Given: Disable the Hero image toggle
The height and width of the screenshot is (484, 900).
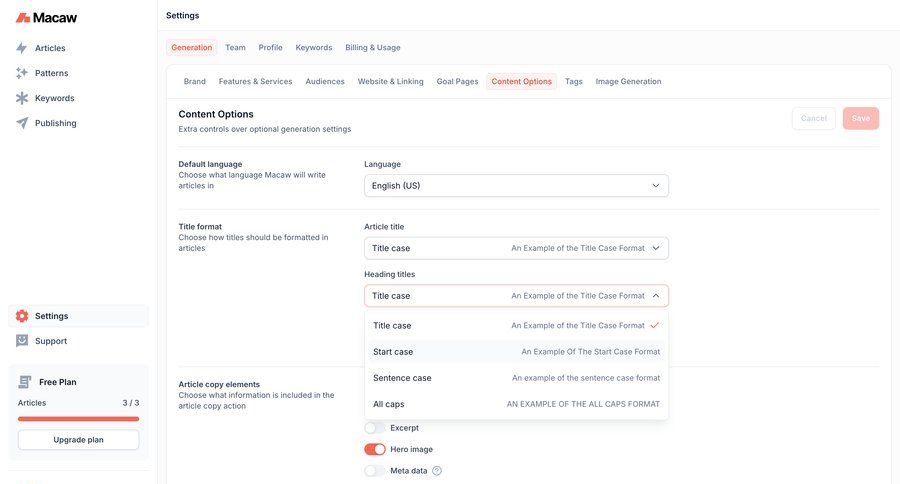Looking at the screenshot, I should pos(375,449).
